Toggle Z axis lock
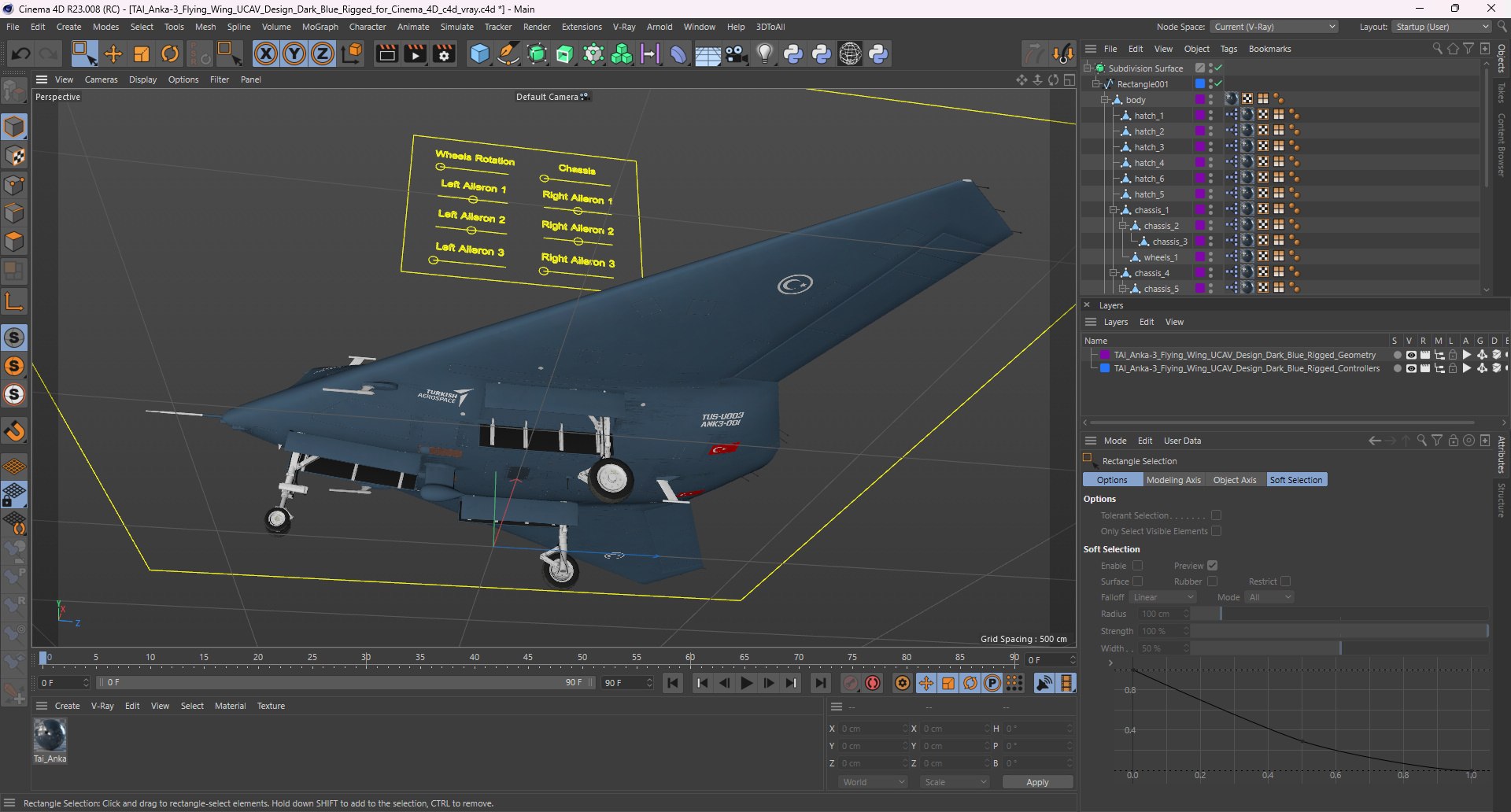The width and height of the screenshot is (1511, 812). coord(323,54)
